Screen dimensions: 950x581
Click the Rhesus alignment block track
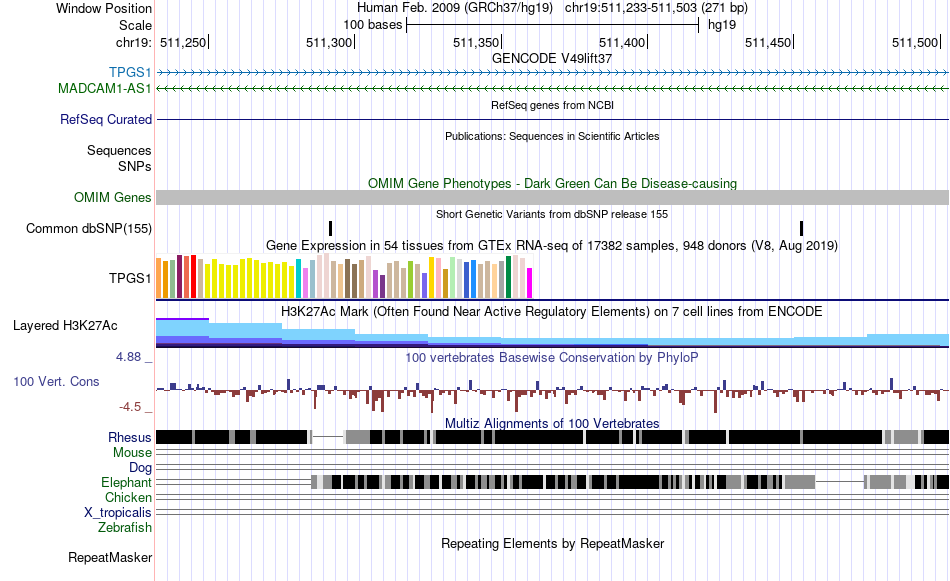pyautogui.click(x=552, y=437)
